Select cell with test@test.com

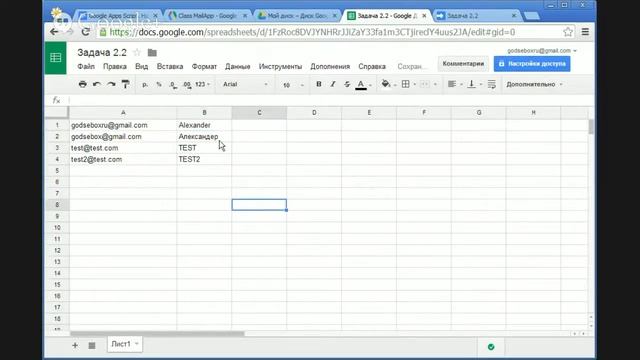pyautogui.click(x=123, y=148)
